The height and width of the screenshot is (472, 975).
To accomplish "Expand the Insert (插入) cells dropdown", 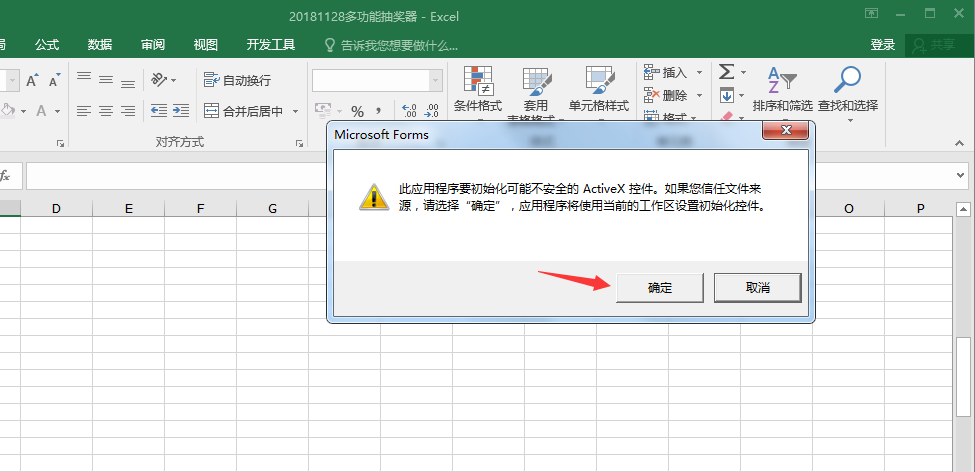I will click(699, 73).
